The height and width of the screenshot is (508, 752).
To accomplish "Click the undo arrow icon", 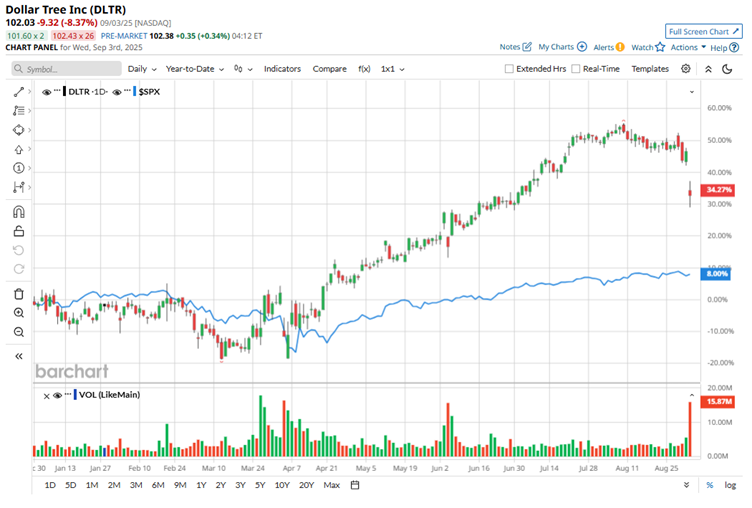I will pyautogui.click(x=19, y=250).
